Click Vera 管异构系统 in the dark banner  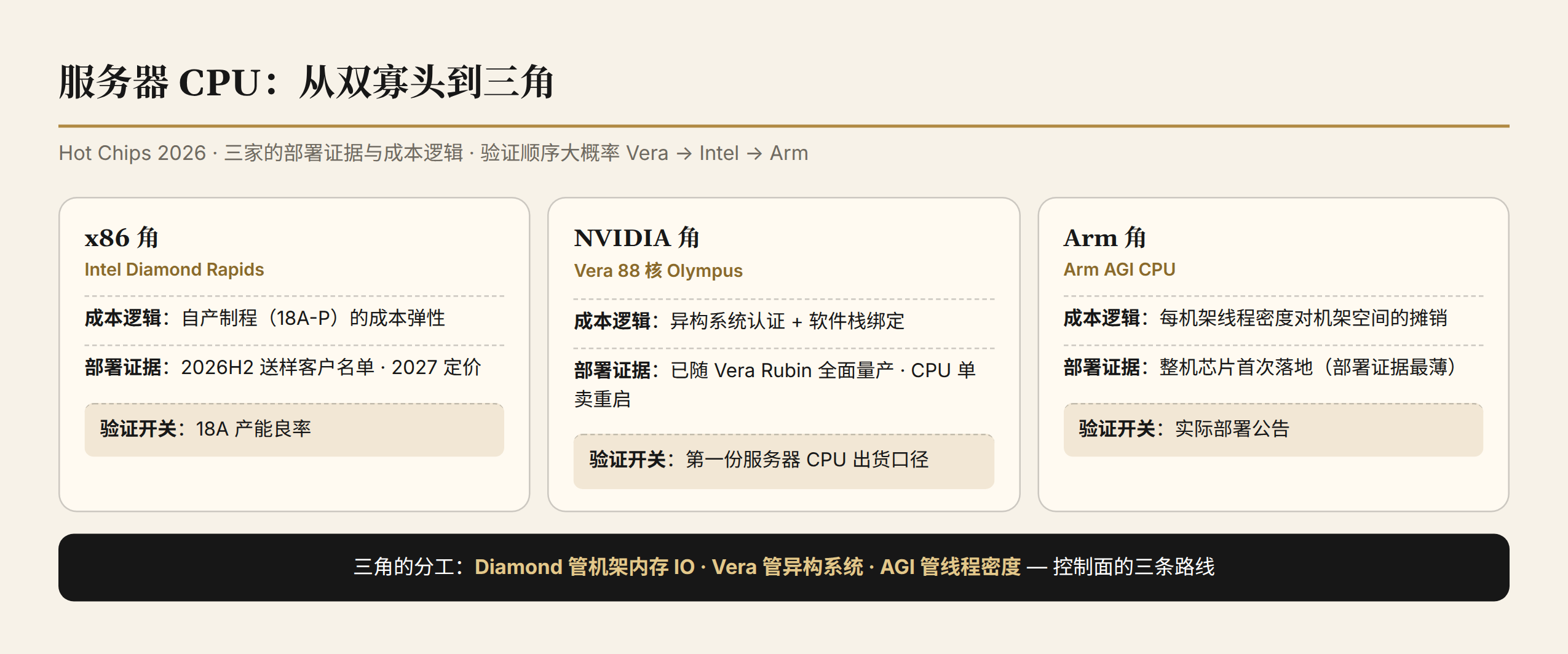click(787, 567)
